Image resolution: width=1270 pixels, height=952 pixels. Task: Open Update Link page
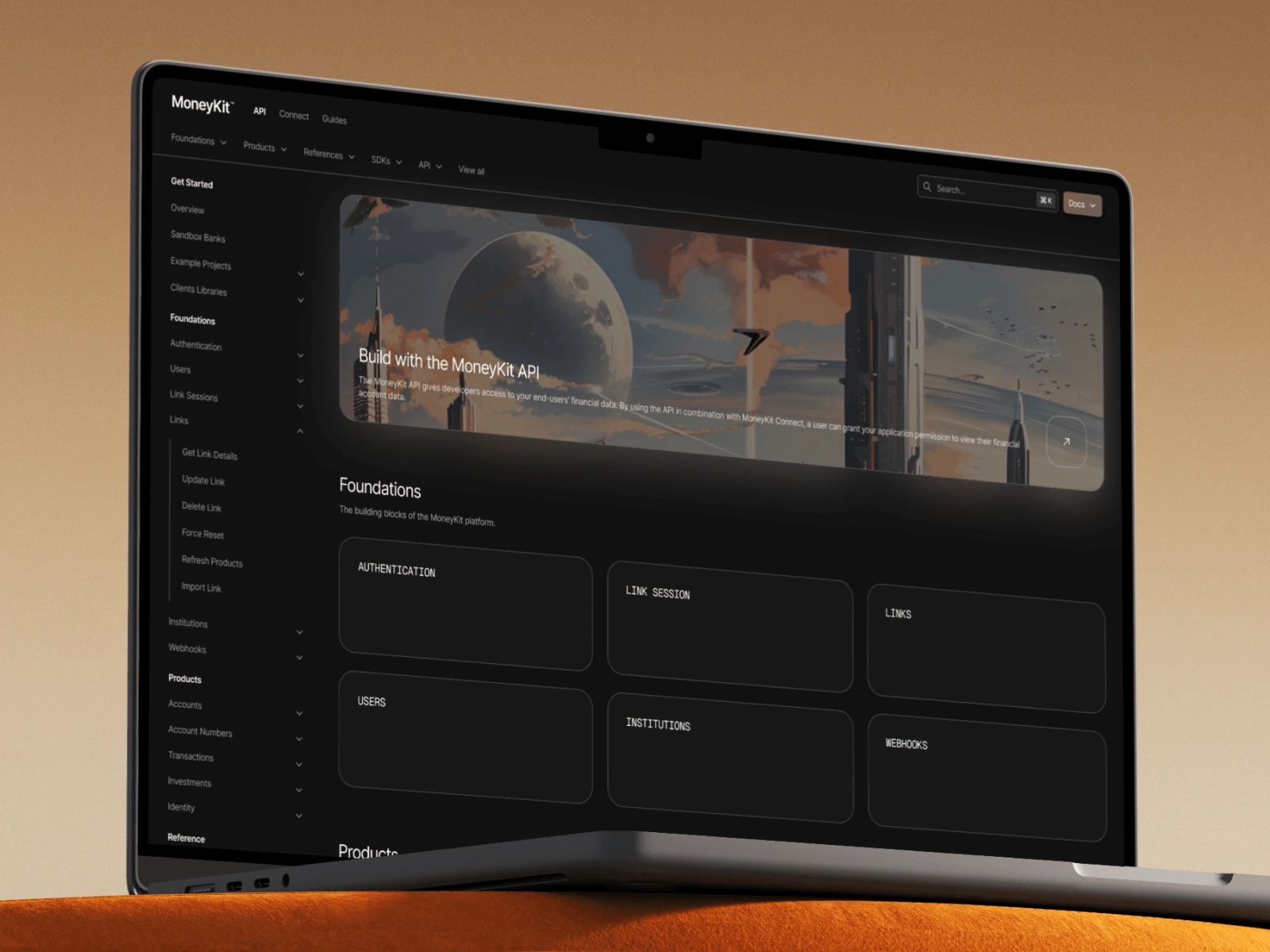tap(203, 481)
